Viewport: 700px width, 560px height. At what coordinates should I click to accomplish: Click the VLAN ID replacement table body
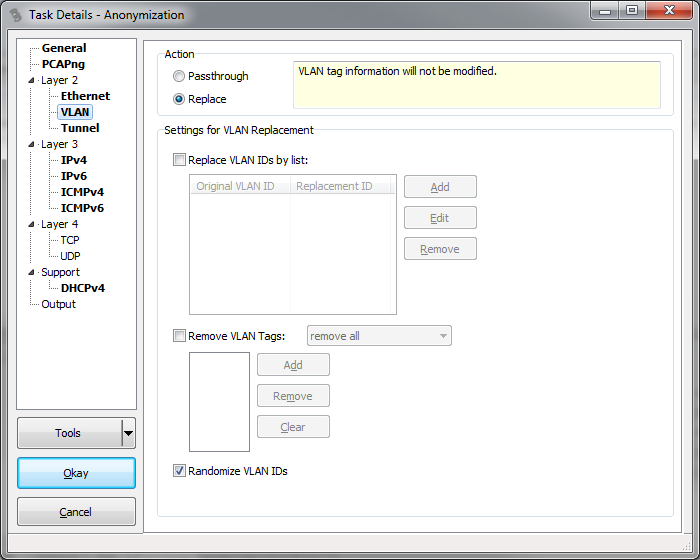click(293, 254)
